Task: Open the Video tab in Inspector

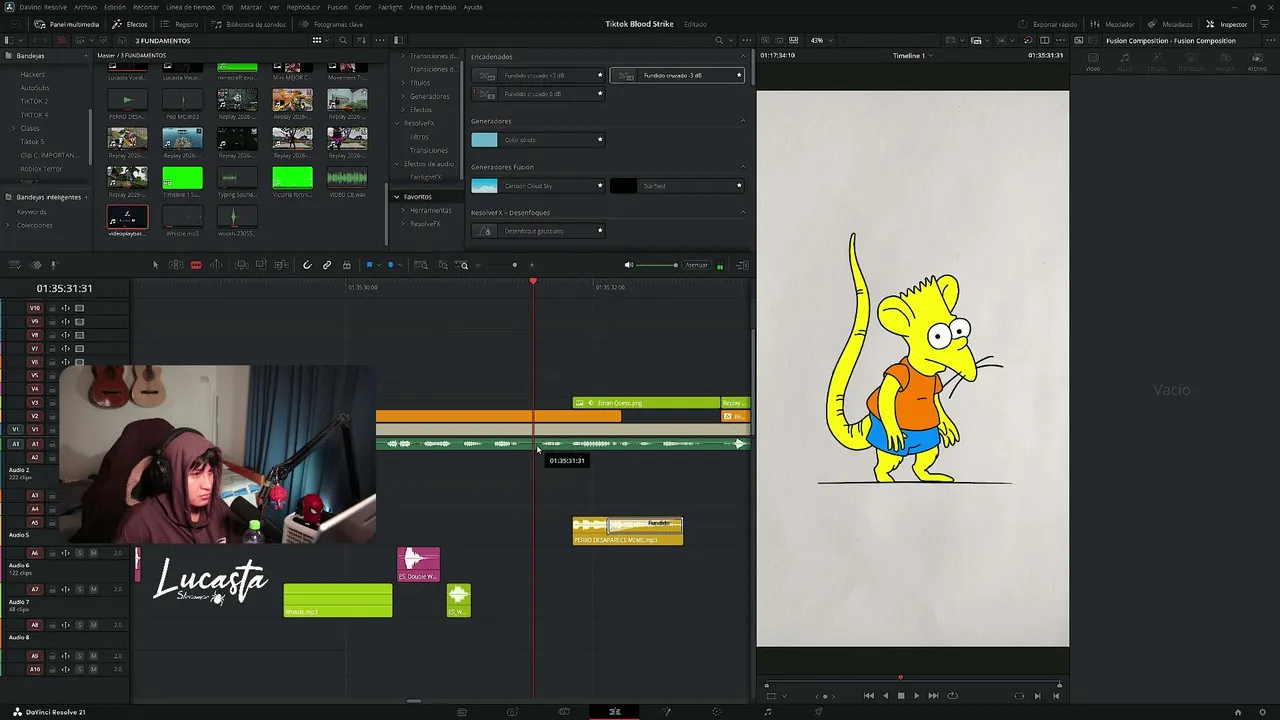Action: [1093, 63]
